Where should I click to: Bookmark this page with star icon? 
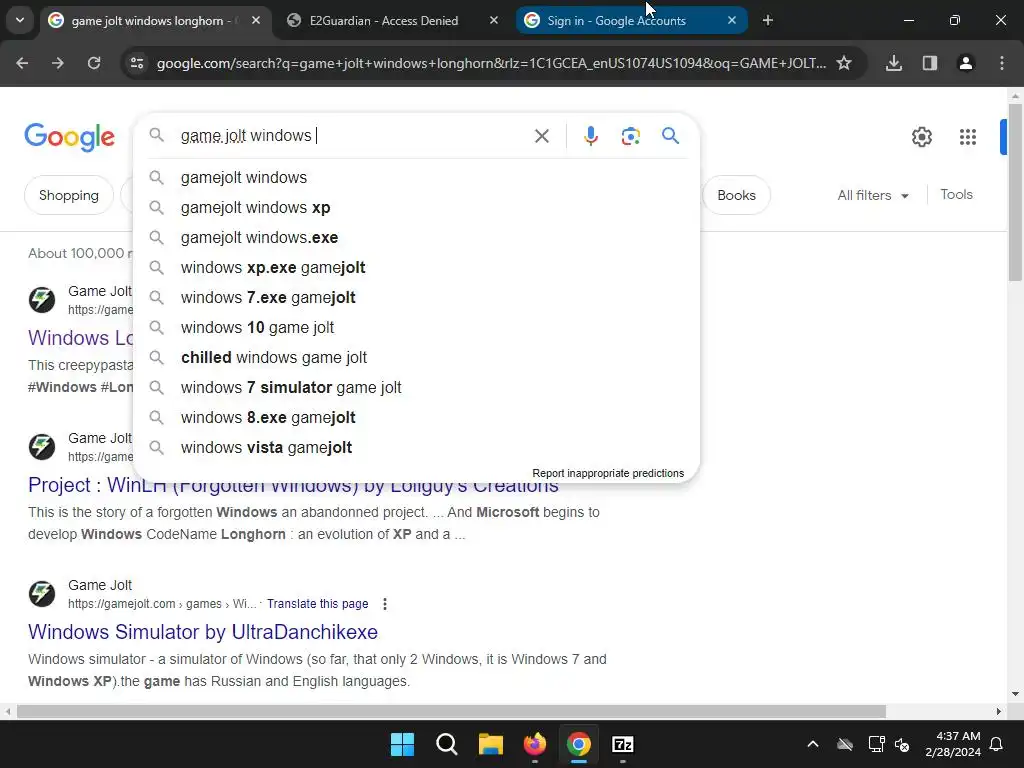coord(844,63)
